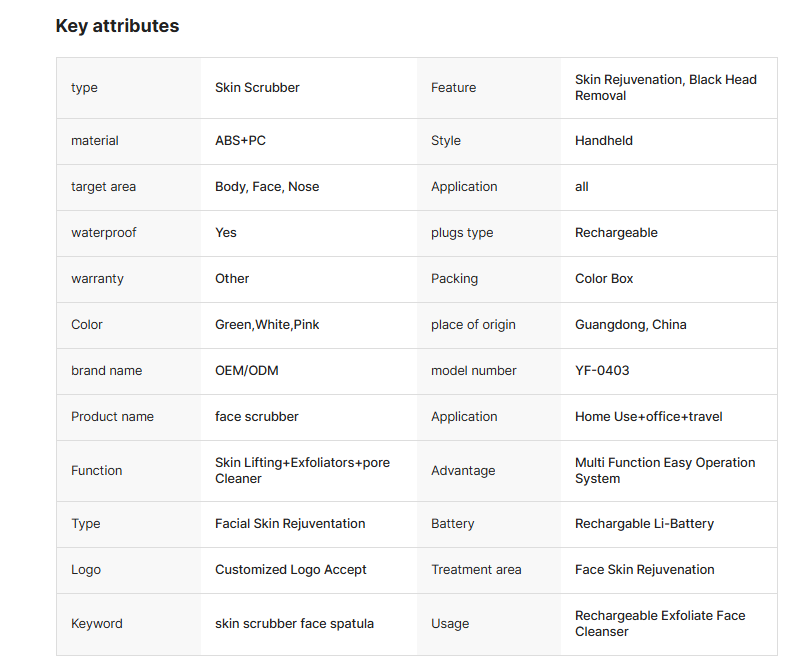Click the "Key attributes" heading
806x671 pixels.
coord(117,26)
